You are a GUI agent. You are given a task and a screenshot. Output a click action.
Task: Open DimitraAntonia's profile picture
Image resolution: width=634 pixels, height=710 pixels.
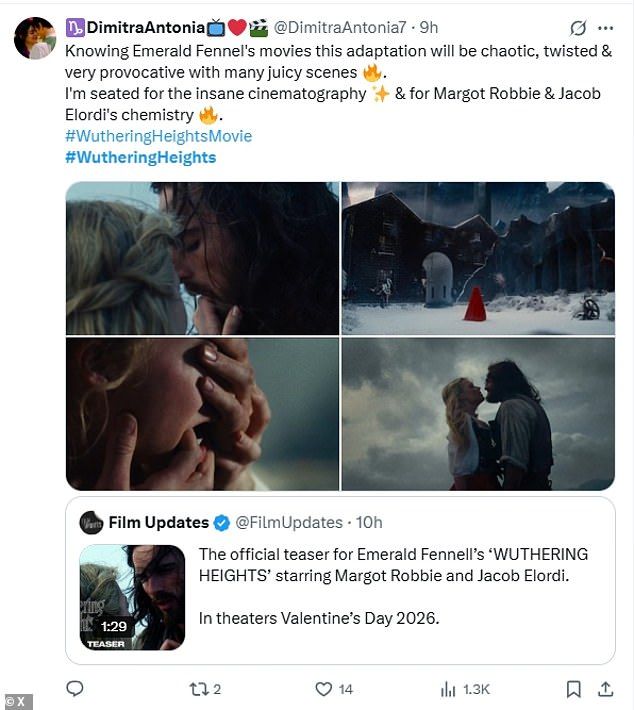click(35, 38)
